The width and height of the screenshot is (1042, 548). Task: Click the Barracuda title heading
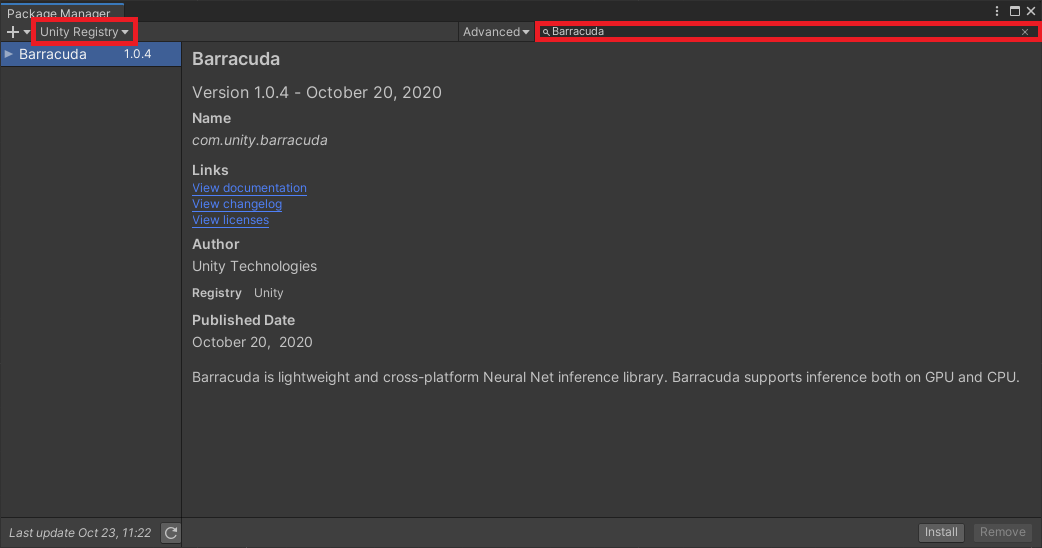click(236, 59)
